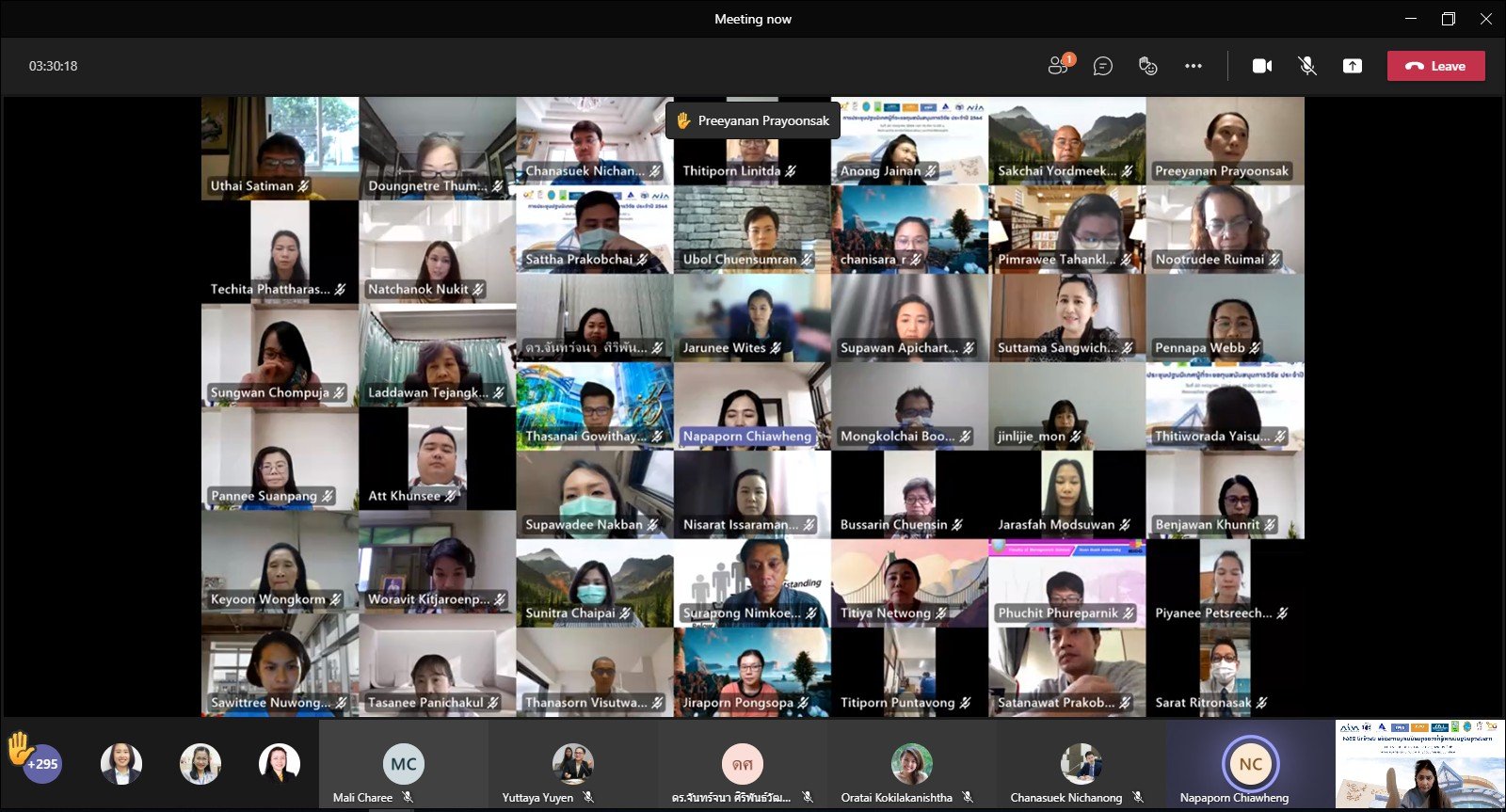Show the +295 overflow participants
This screenshot has height=812, width=1506.
(x=42, y=763)
